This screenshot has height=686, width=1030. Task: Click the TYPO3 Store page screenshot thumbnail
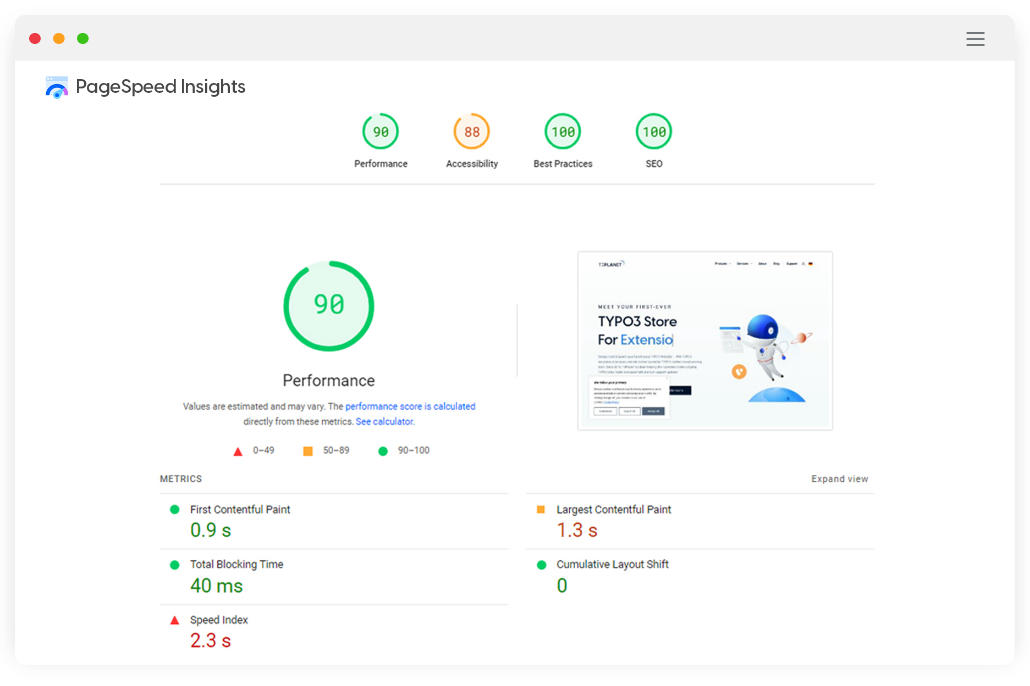(705, 341)
